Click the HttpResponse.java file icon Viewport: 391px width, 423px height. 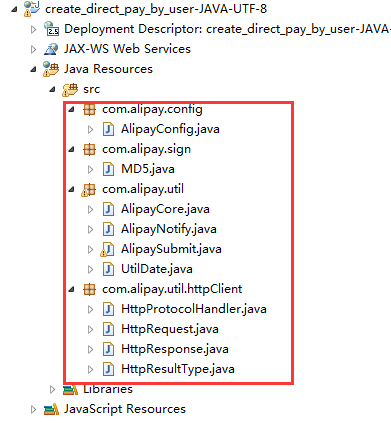point(108,349)
